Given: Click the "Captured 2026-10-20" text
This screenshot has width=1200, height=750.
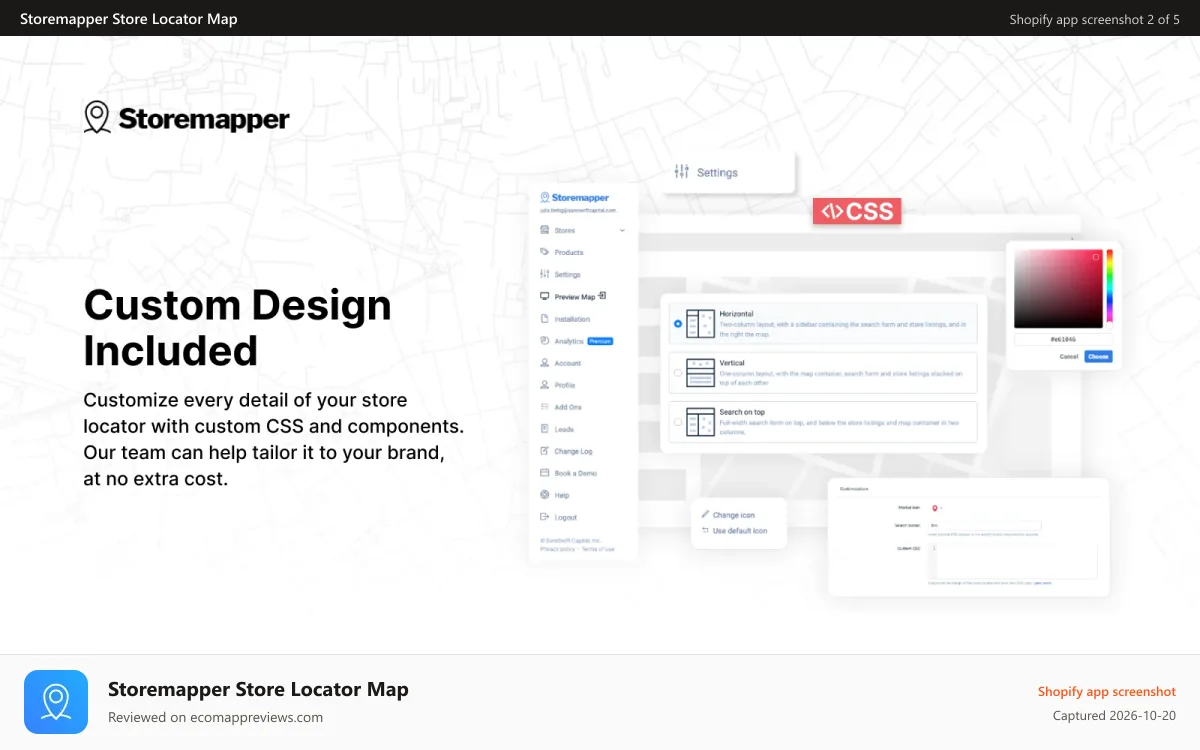Looking at the screenshot, I should coord(1114,715).
